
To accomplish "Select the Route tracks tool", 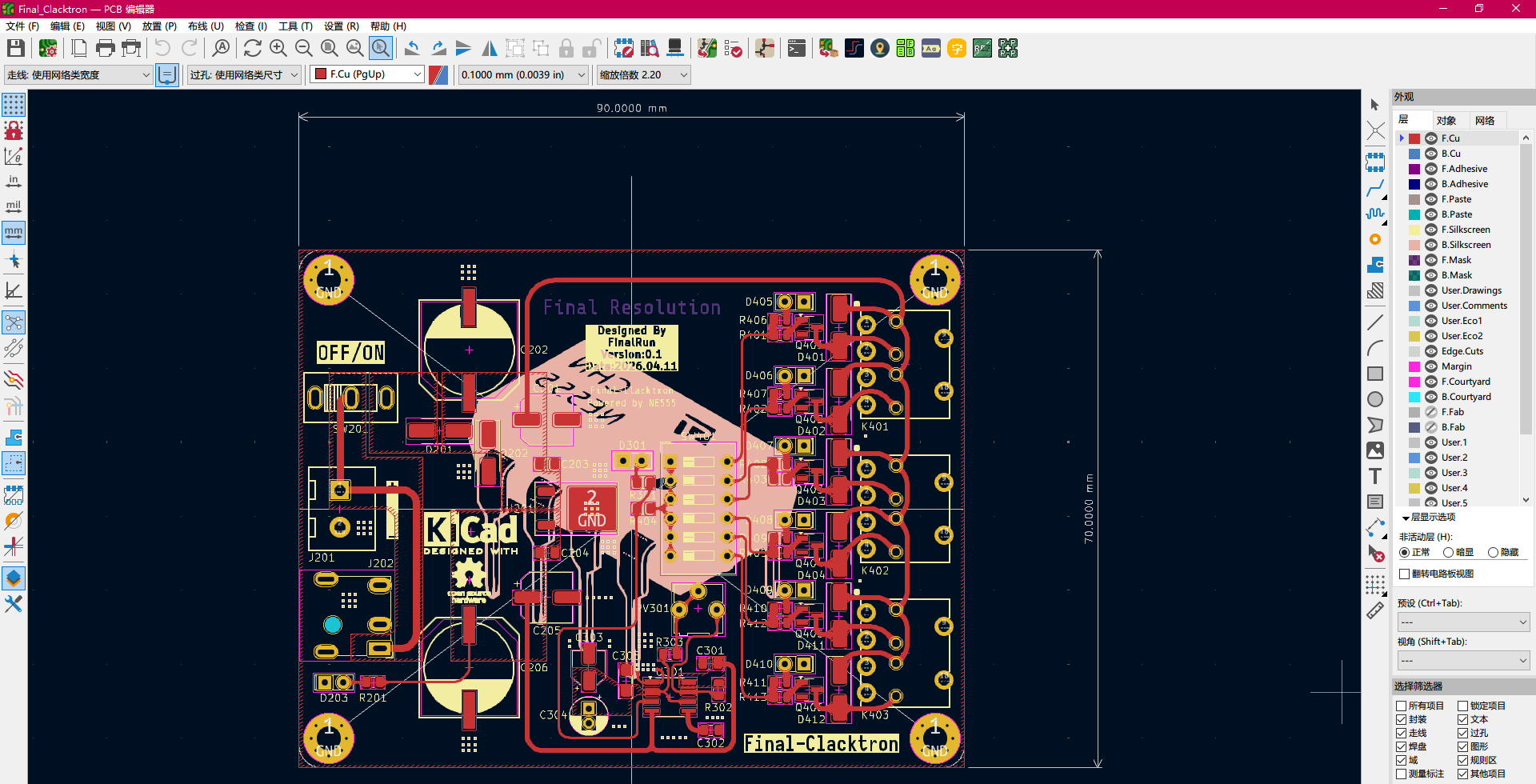I will 1375,189.
